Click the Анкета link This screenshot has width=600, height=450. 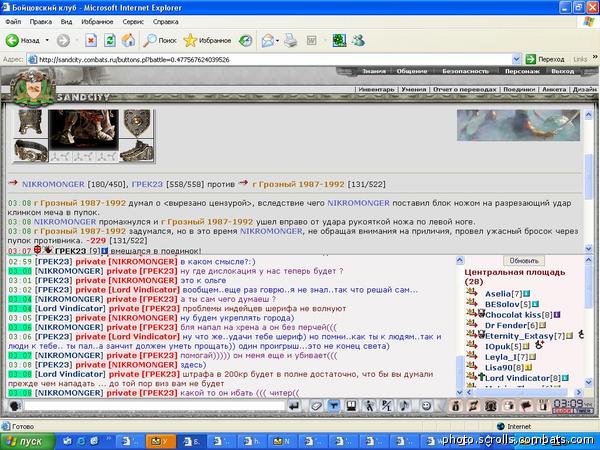pyautogui.click(x=554, y=89)
